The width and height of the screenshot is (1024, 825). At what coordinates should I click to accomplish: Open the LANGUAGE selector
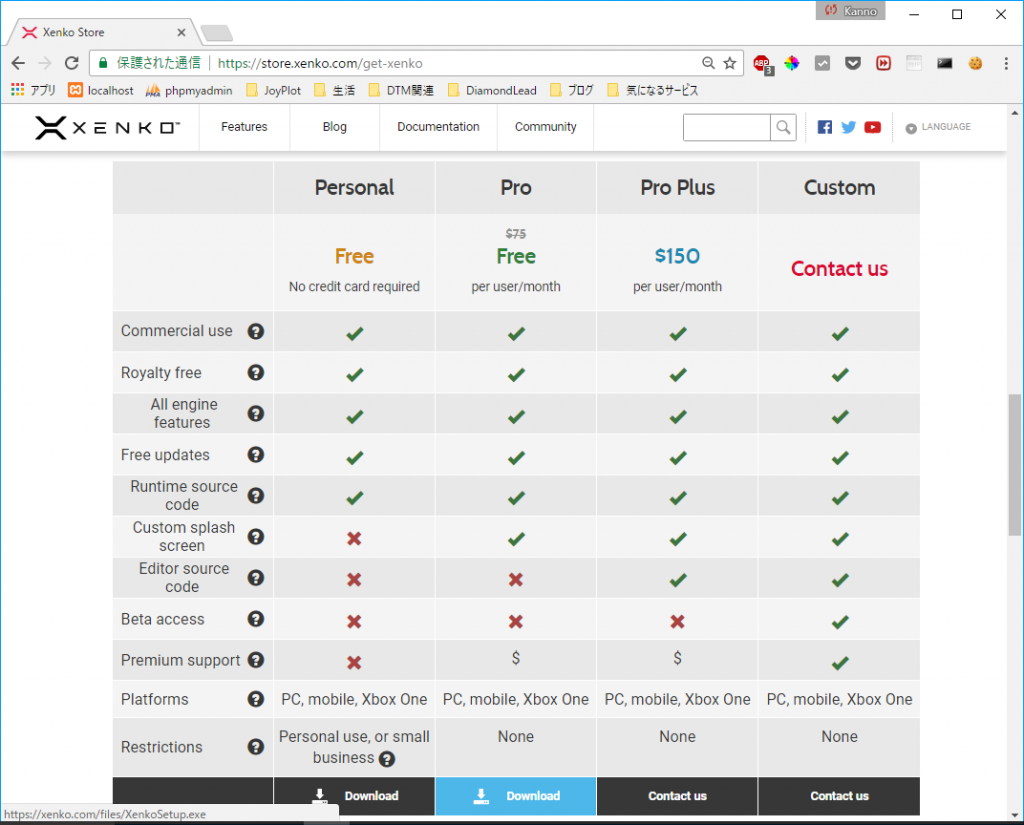[x=938, y=127]
